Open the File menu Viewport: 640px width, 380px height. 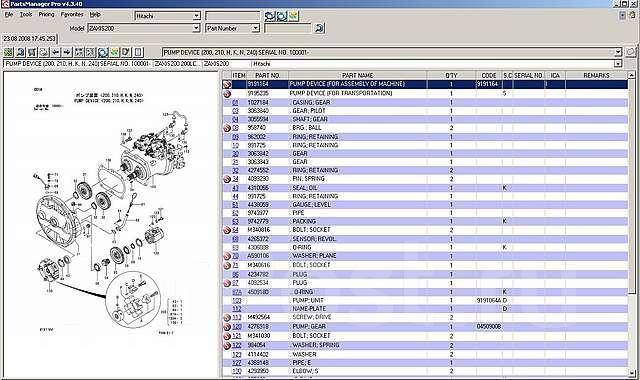pos(9,14)
